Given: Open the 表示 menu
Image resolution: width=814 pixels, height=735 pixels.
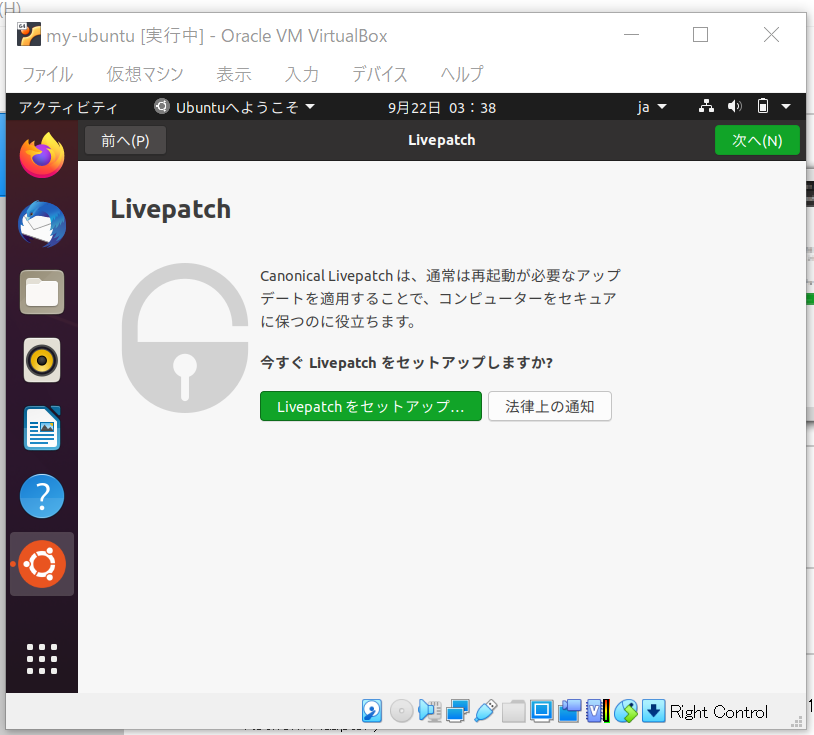Looking at the screenshot, I should 234,74.
